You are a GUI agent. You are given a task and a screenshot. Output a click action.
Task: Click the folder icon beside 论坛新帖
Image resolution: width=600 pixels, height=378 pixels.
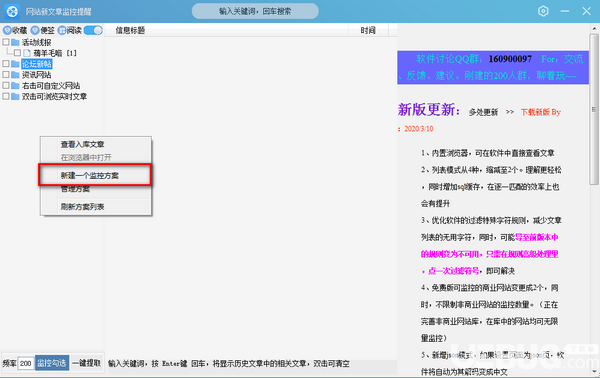[x=15, y=64]
